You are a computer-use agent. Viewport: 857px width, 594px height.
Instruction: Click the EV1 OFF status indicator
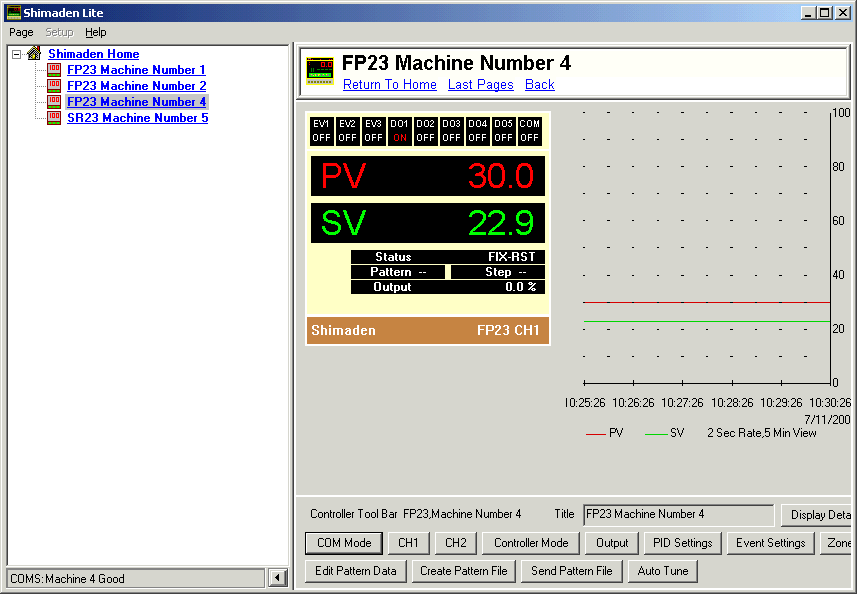click(321, 131)
